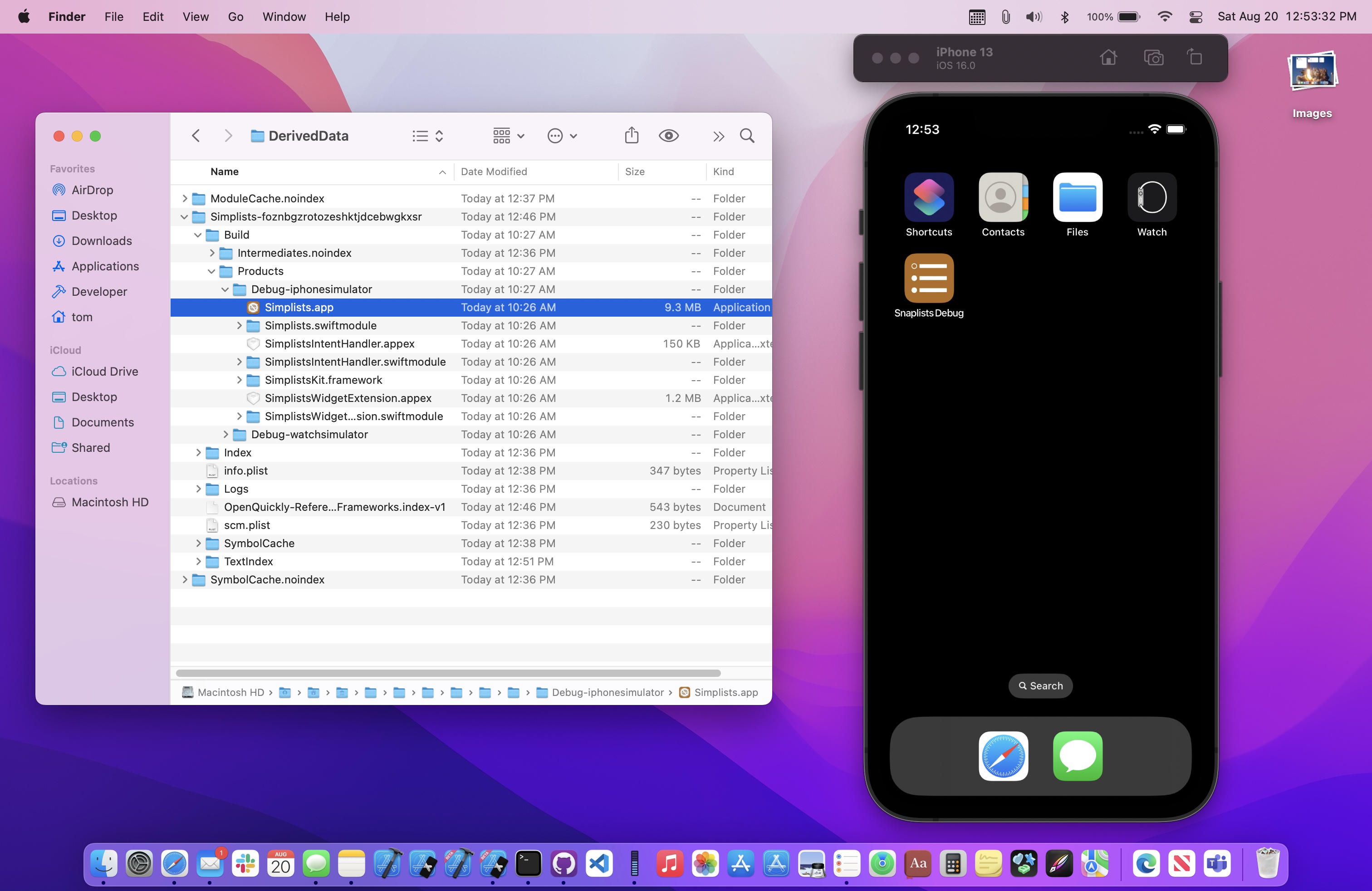This screenshot has width=1372, height=891.
Task: Launch Snaplists Debug app in simulator
Action: [x=929, y=278]
